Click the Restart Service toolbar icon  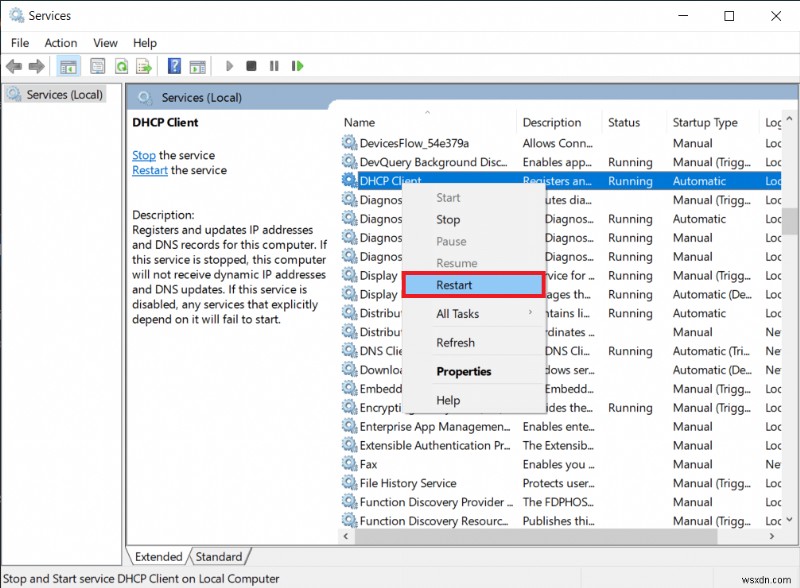[297, 66]
